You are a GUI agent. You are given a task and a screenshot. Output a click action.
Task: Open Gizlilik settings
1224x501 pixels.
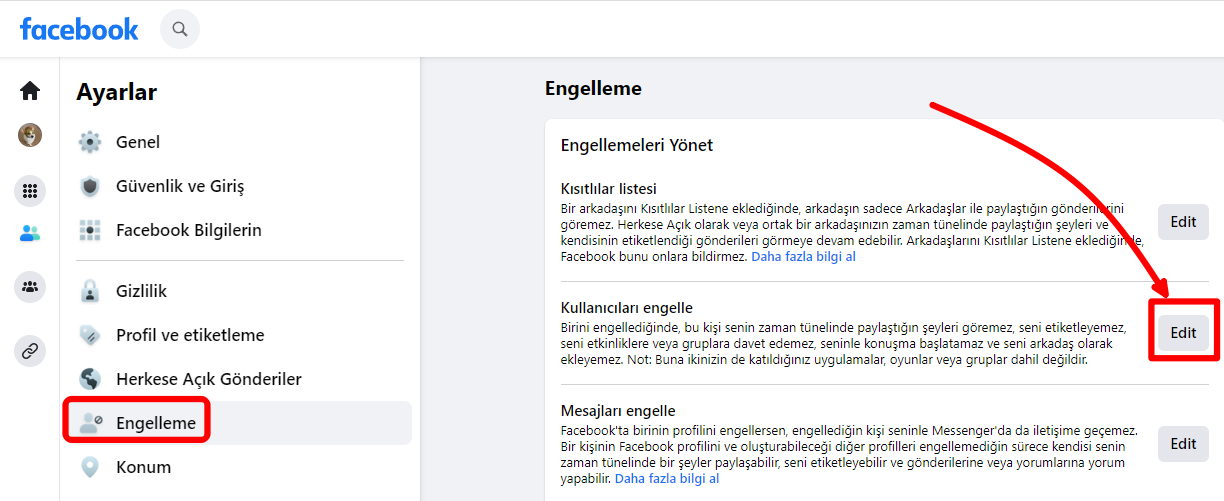click(x=240, y=291)
